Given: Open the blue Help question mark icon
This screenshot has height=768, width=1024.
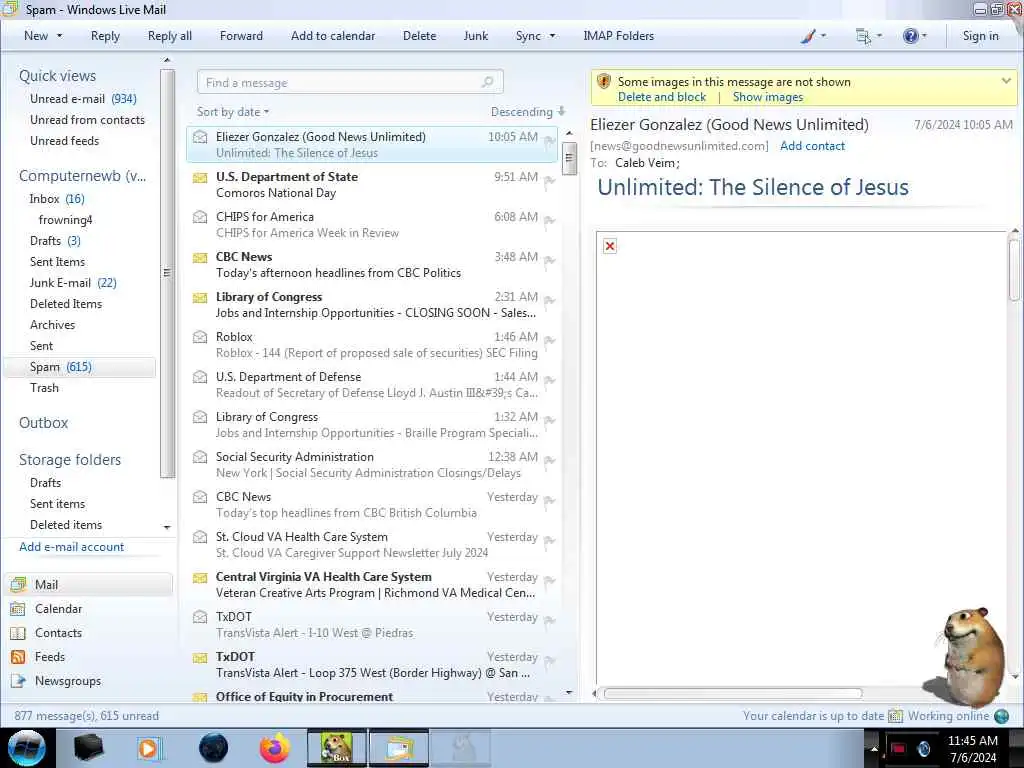Looking at the screenshot, I should pos(910,36).
